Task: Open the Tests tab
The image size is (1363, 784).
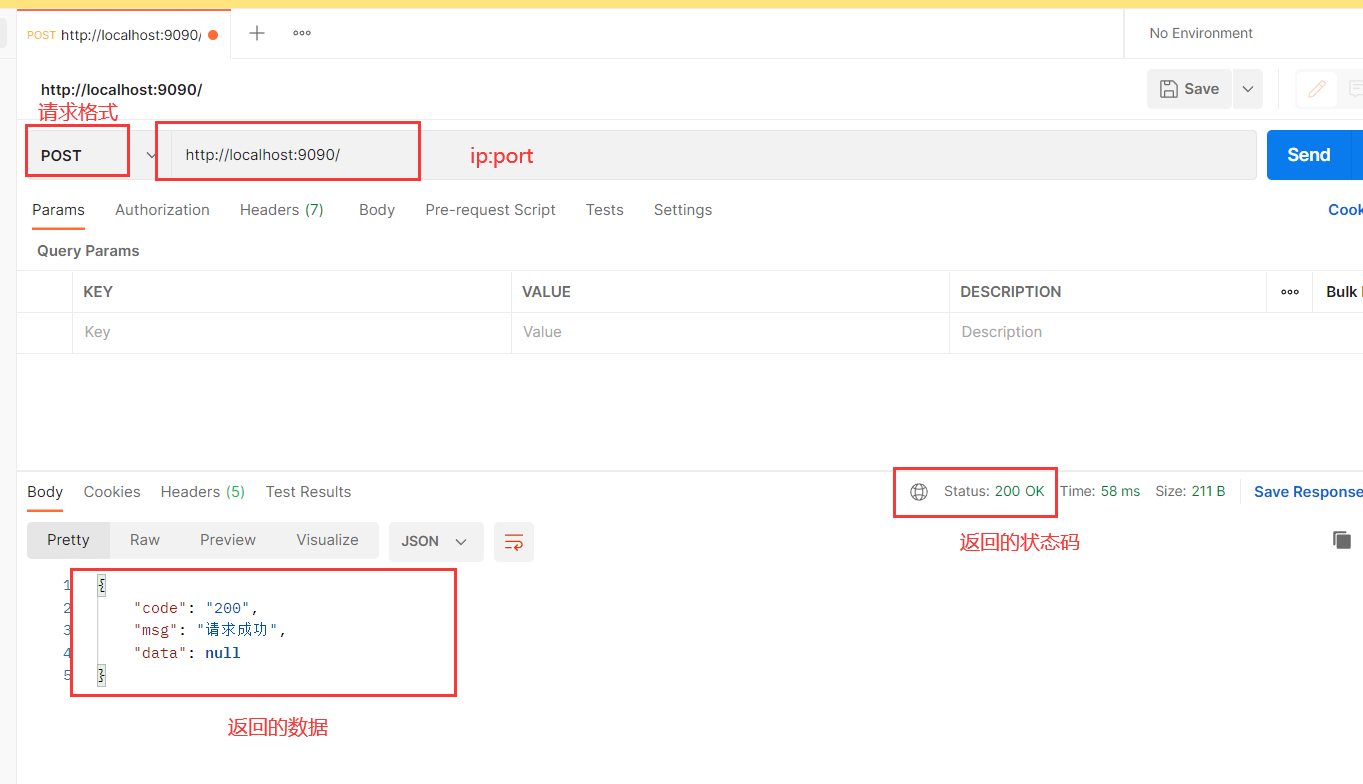Action: [605, 210]
